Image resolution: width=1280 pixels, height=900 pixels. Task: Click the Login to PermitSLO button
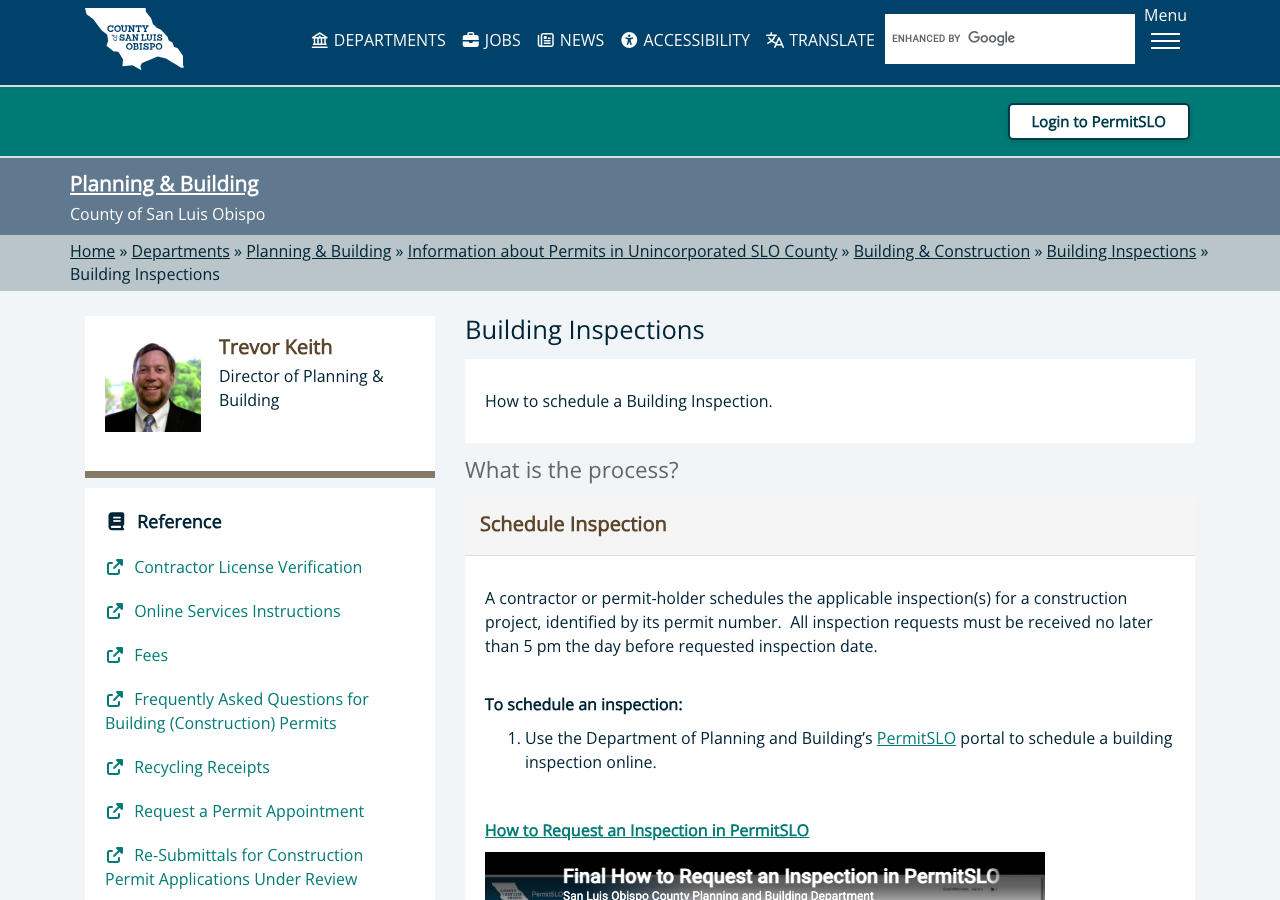click(x=1099, y=122)
